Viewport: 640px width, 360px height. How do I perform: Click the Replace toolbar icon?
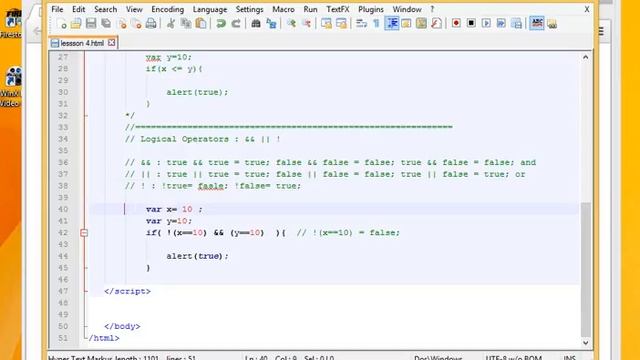point(271,24)
